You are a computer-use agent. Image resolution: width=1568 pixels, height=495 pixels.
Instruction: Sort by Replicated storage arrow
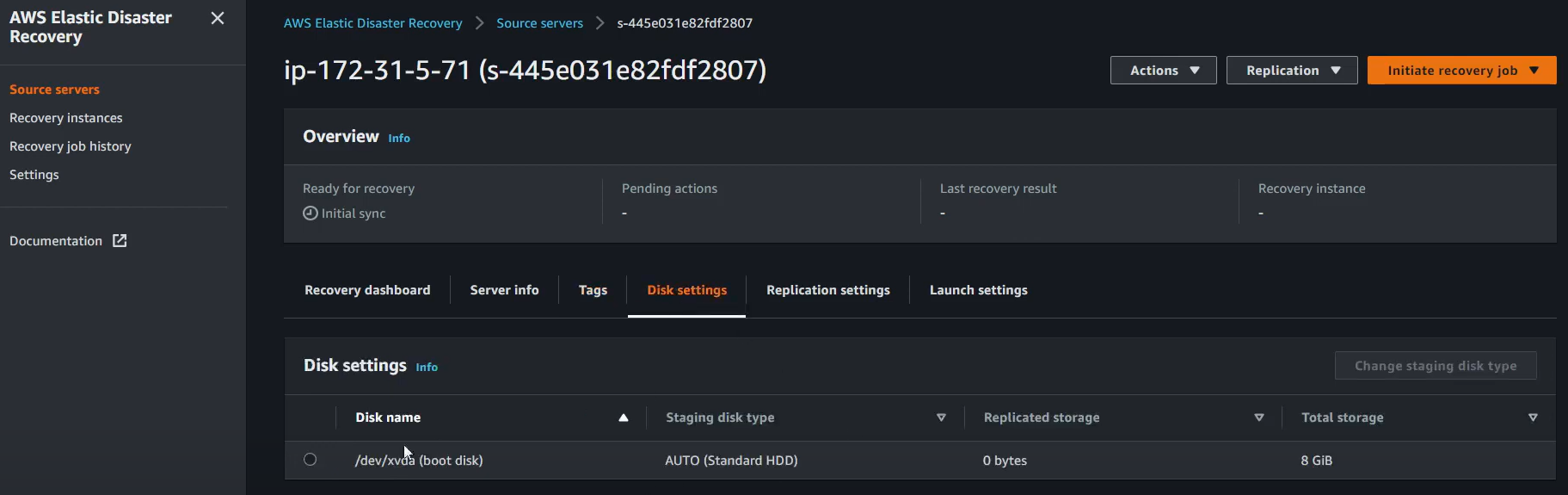(x=1259, y=418)
